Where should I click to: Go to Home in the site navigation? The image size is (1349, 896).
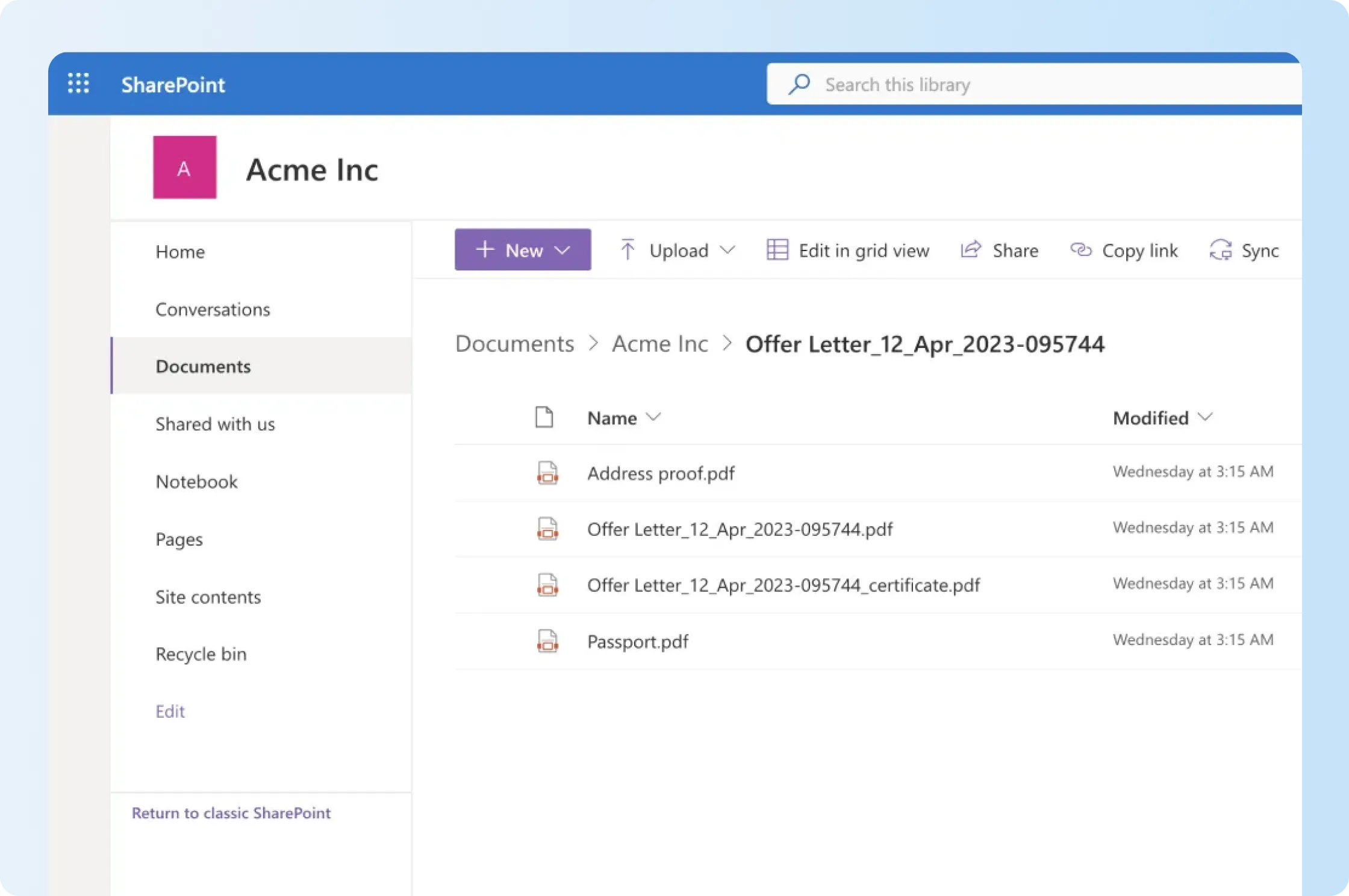point(180,252)
